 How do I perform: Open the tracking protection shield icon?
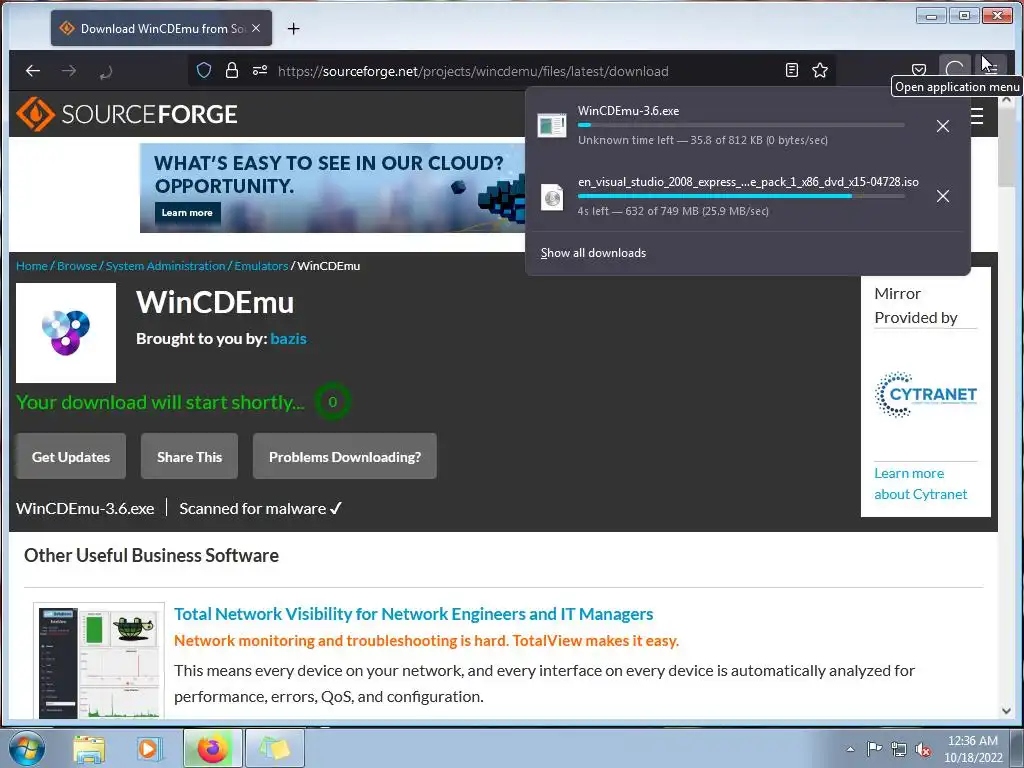tap(204, 71)
